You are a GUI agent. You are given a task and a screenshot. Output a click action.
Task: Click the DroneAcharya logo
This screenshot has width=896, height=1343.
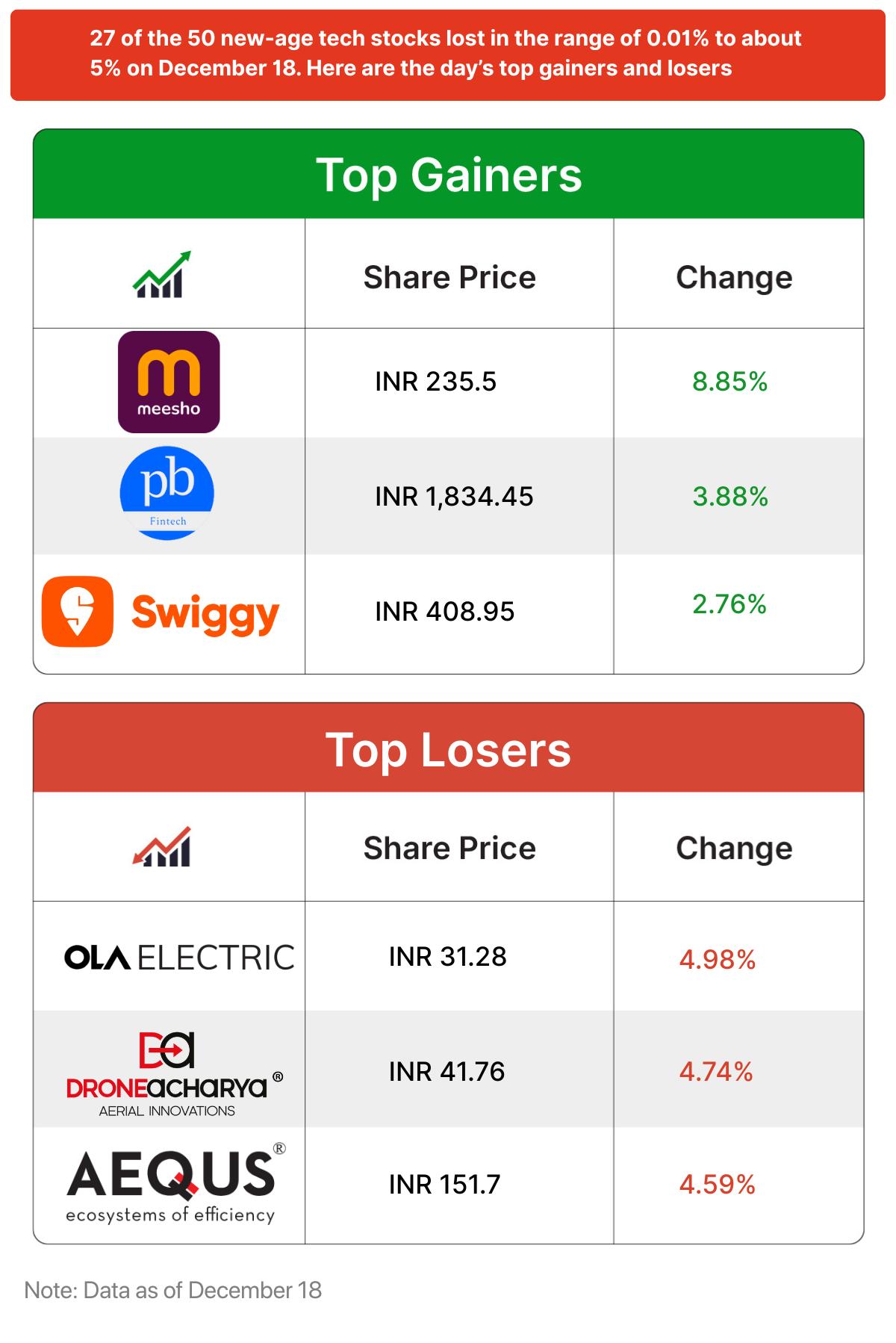coord(175,1074)
